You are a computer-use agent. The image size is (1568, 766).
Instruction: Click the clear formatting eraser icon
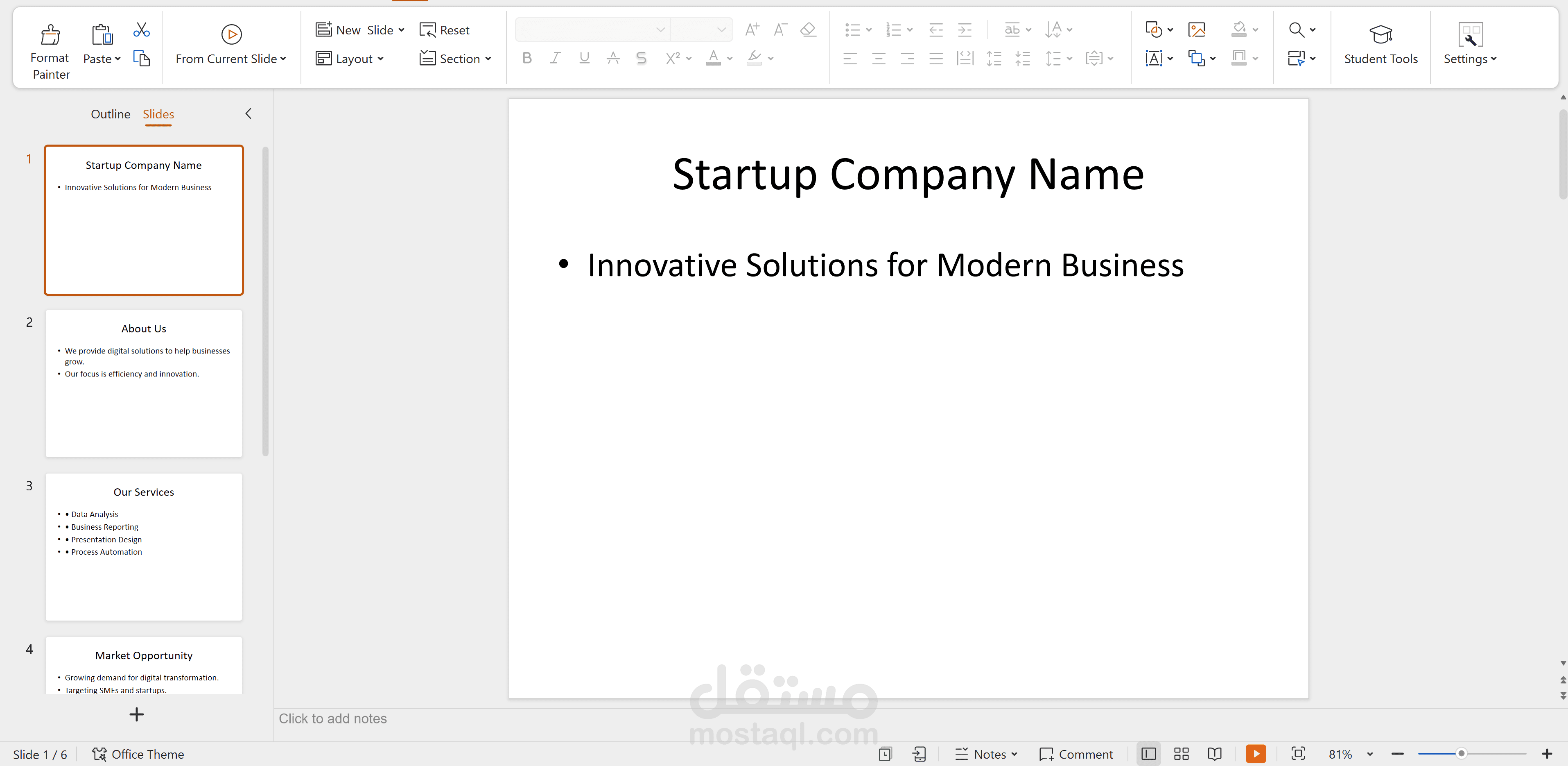click(x=808, y=29)
